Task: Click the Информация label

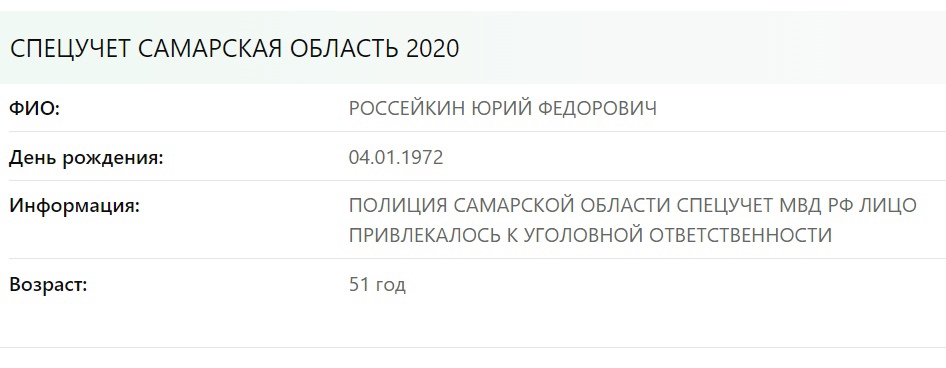Action: tap(74, 206)
